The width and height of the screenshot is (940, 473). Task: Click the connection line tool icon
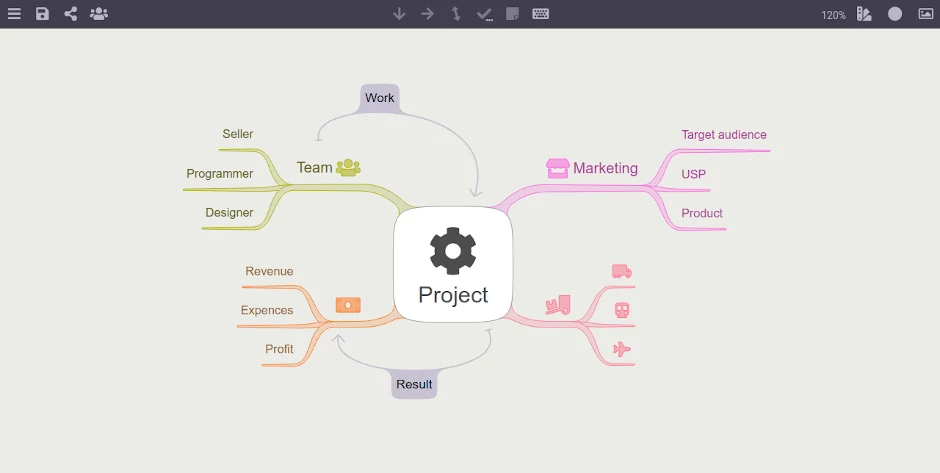pyautogui.click(x=456, y=14)
